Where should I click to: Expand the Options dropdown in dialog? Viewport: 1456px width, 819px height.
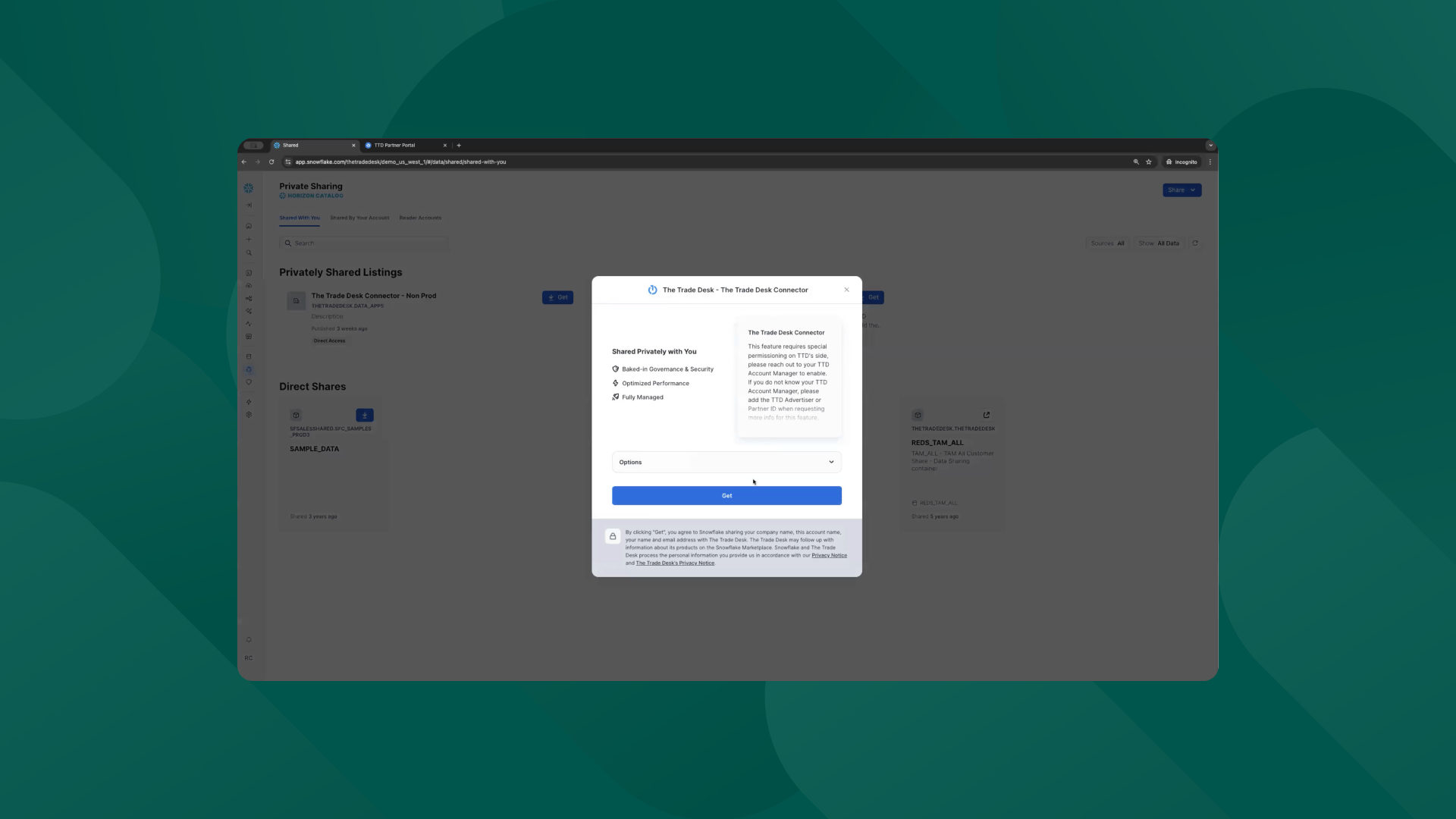(x=726, y=462)
